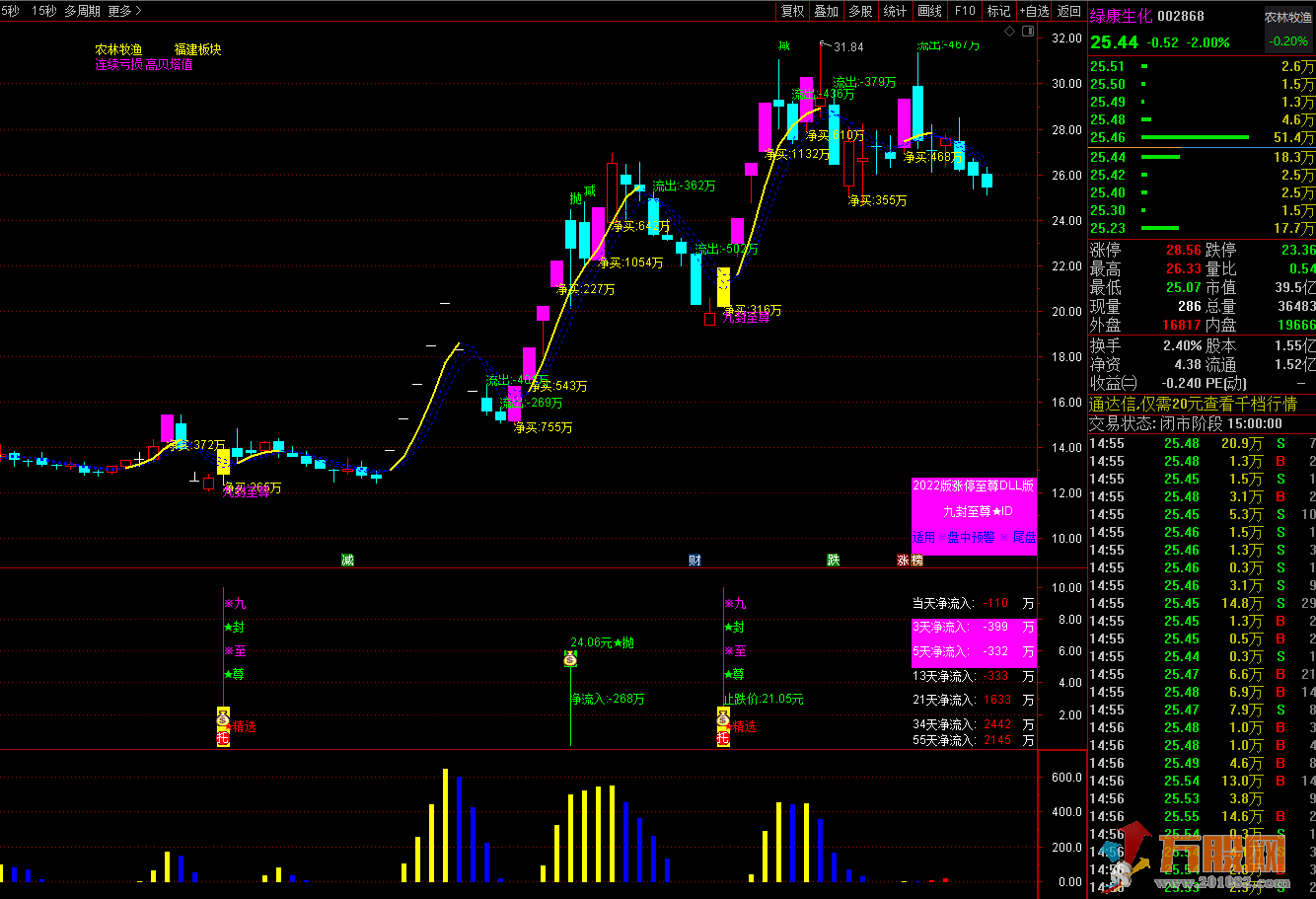Click the money bag icon above the left 托 badge
This screenshot has width=1316, height=899.
pyautogui.click(x=223, y=716)
